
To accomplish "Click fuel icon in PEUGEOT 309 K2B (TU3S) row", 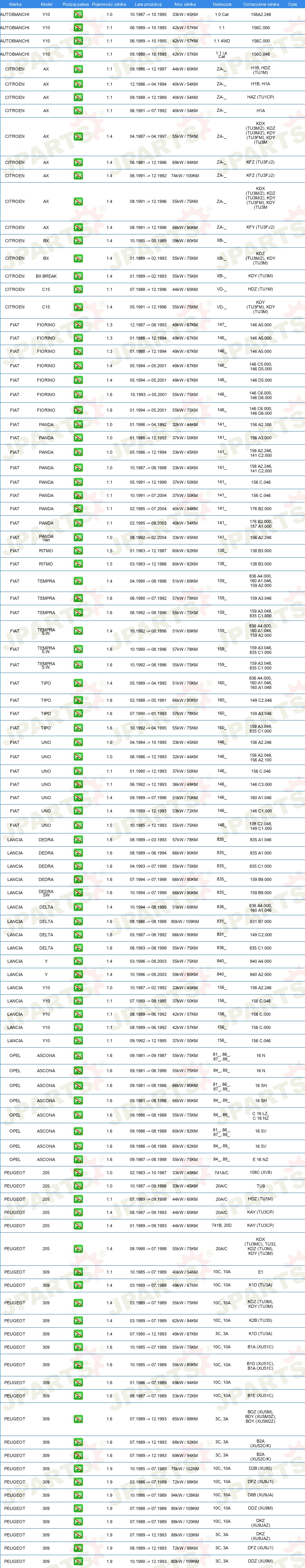I will coord(78,1321).
